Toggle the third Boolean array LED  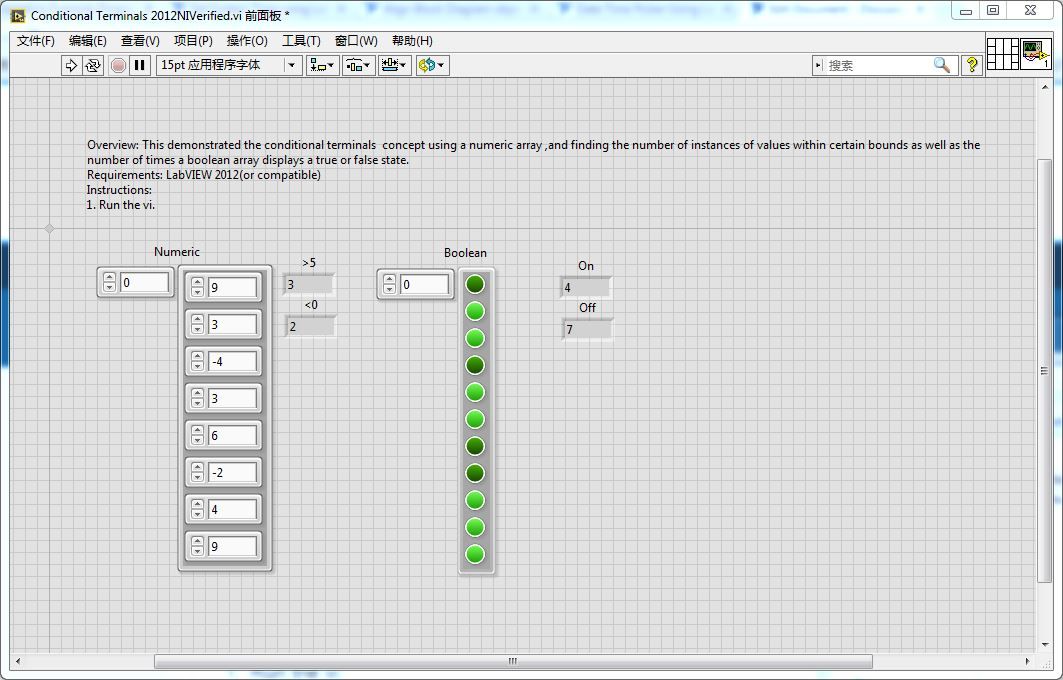(475, 338)
